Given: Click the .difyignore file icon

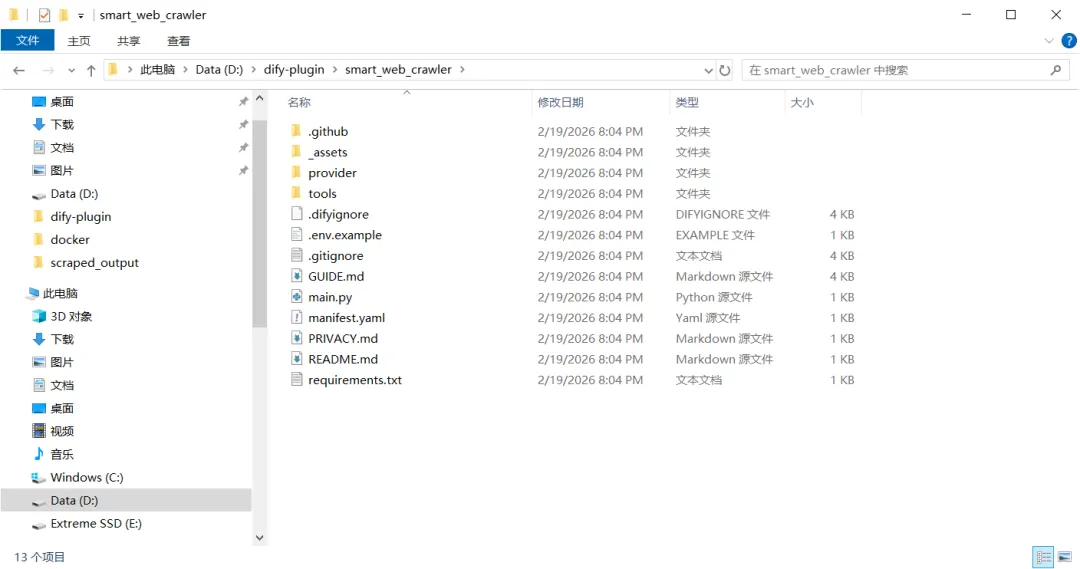Looking at the screenshot, I should tap(296, 214).
